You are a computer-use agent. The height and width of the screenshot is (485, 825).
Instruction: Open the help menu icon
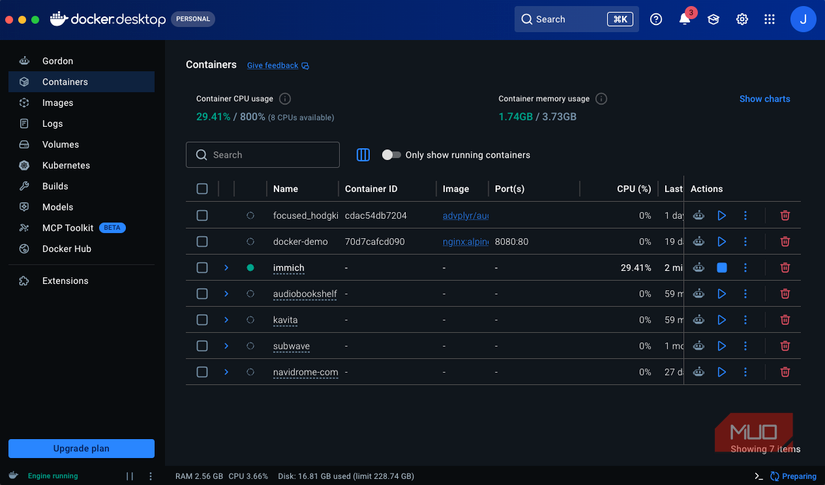pyautogui.click(x=656, y=19)
